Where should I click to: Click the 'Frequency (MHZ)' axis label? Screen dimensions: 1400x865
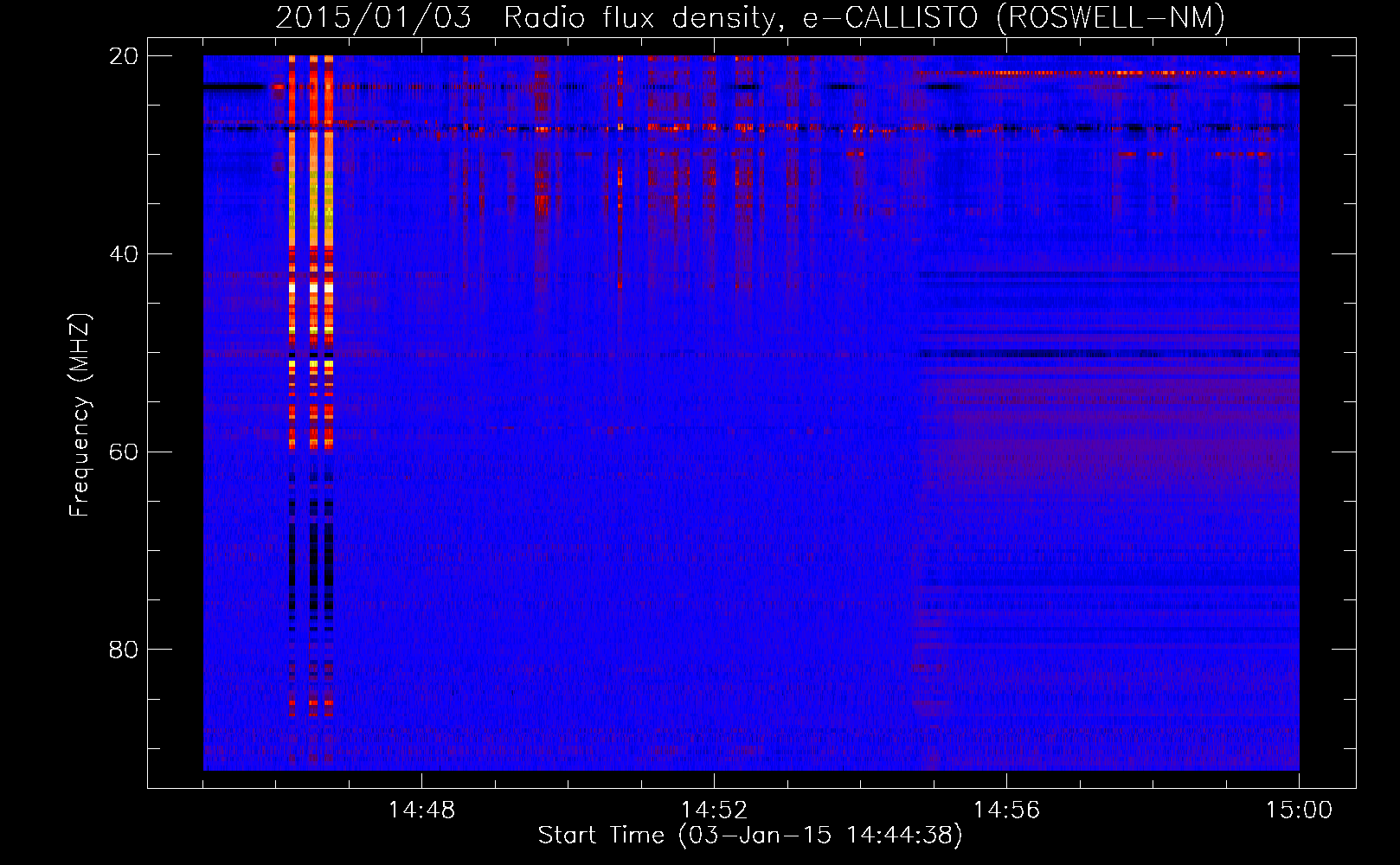80,415
